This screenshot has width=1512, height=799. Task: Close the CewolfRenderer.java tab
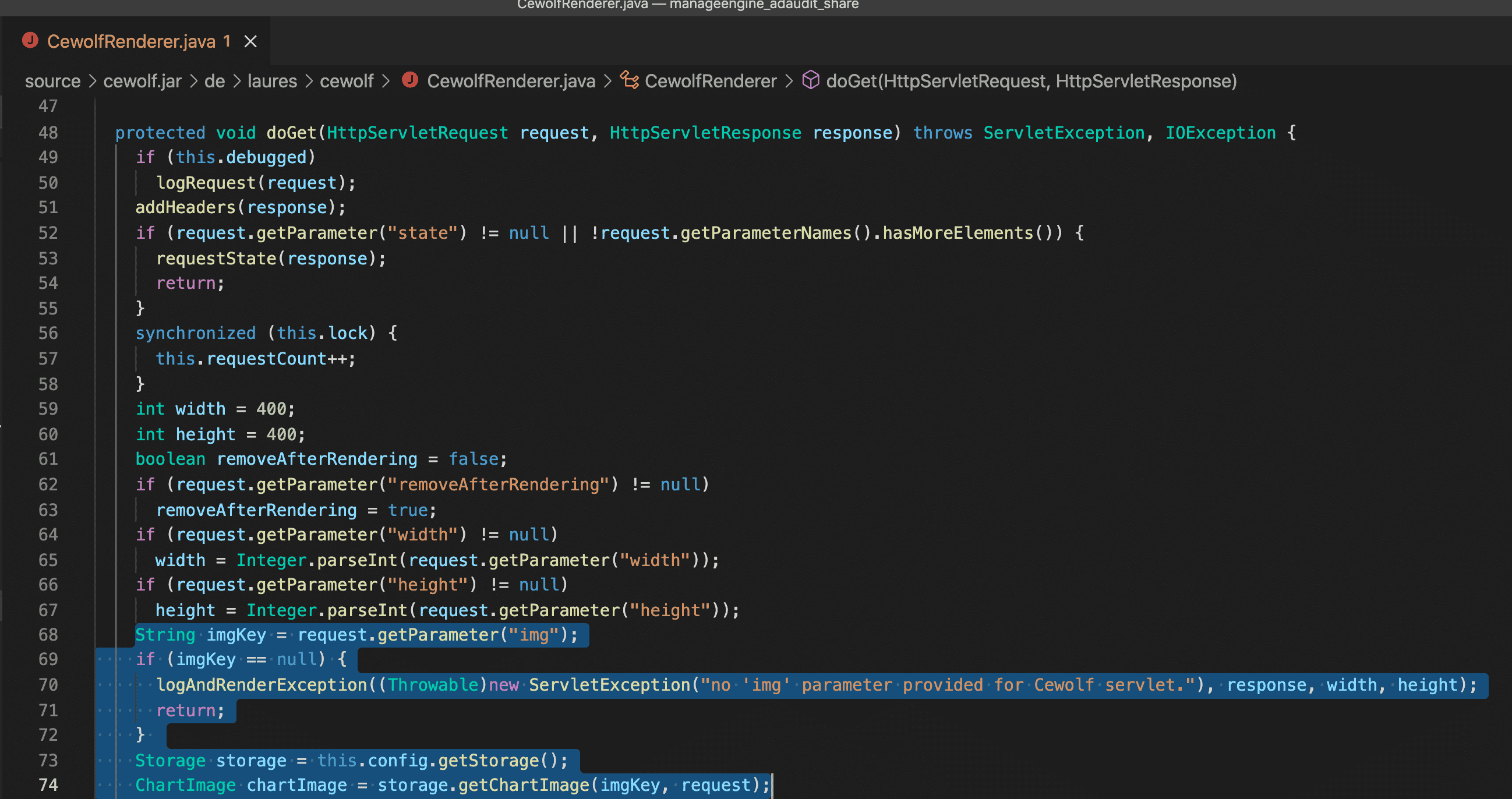[251, 41]
